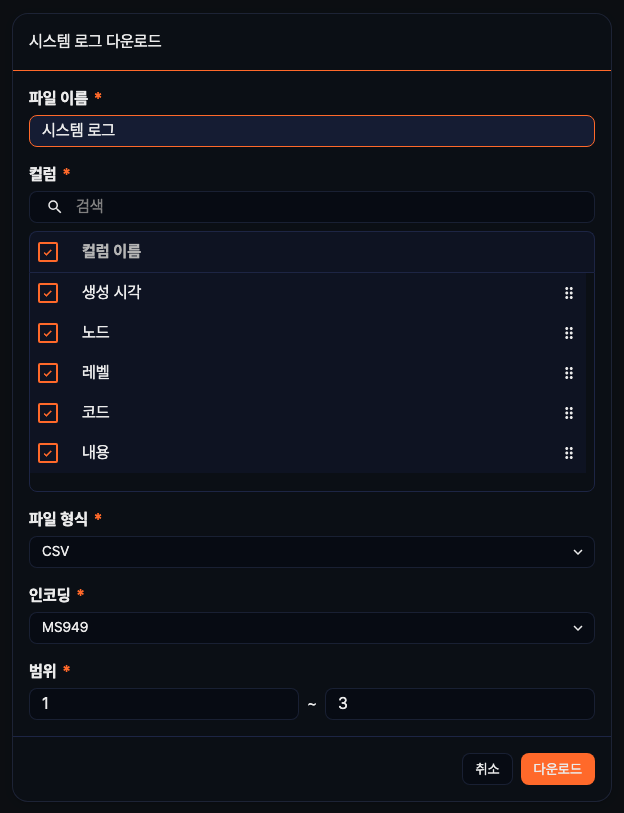The image size is (624, 813).
Task: Select the 파일 이름 input showing 시스템 로그
Action: pos(311,131)
